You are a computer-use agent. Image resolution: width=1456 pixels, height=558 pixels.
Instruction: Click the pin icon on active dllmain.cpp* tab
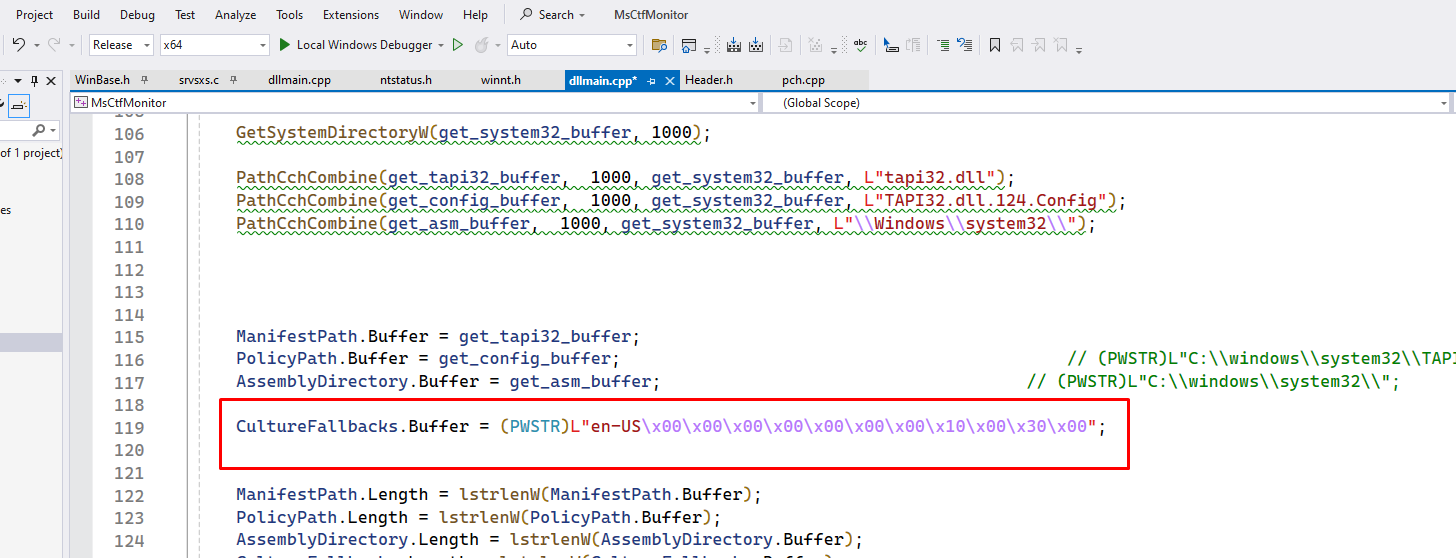651,80
